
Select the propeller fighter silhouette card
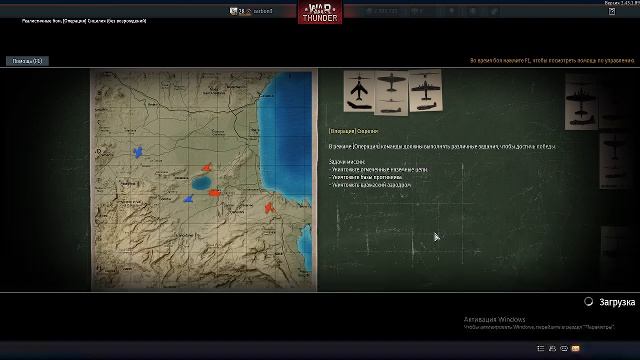[x=391, y=93]
